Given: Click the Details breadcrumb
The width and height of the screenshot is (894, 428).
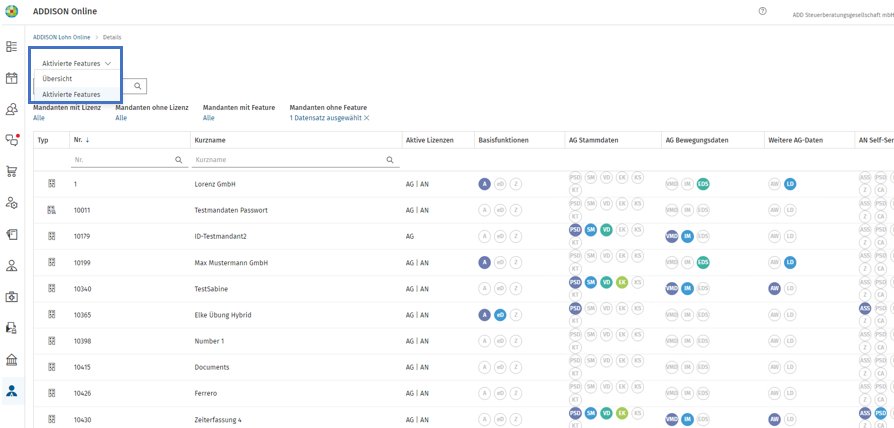Looking at the screenshot, I should [112, 37].
